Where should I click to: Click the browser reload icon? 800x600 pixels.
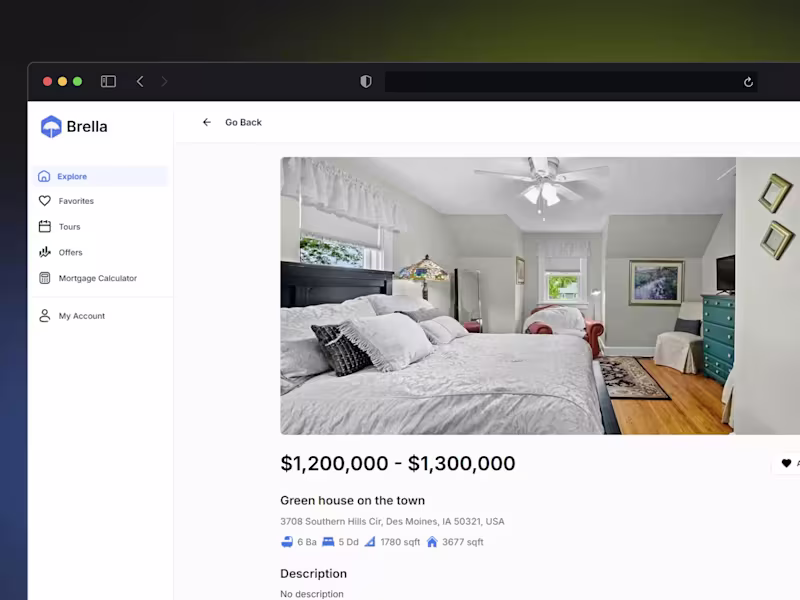(x=748, y=82)
